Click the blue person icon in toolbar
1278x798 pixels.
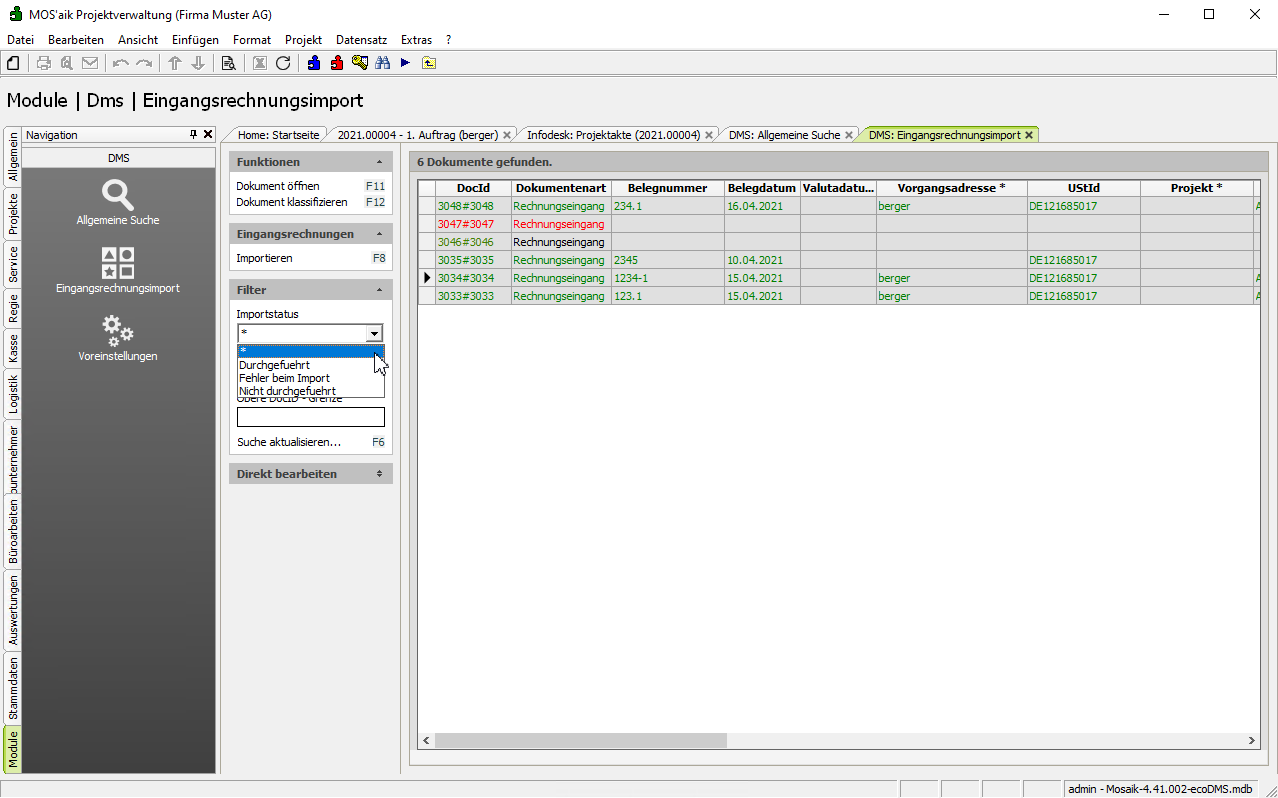tap(314, 63)
